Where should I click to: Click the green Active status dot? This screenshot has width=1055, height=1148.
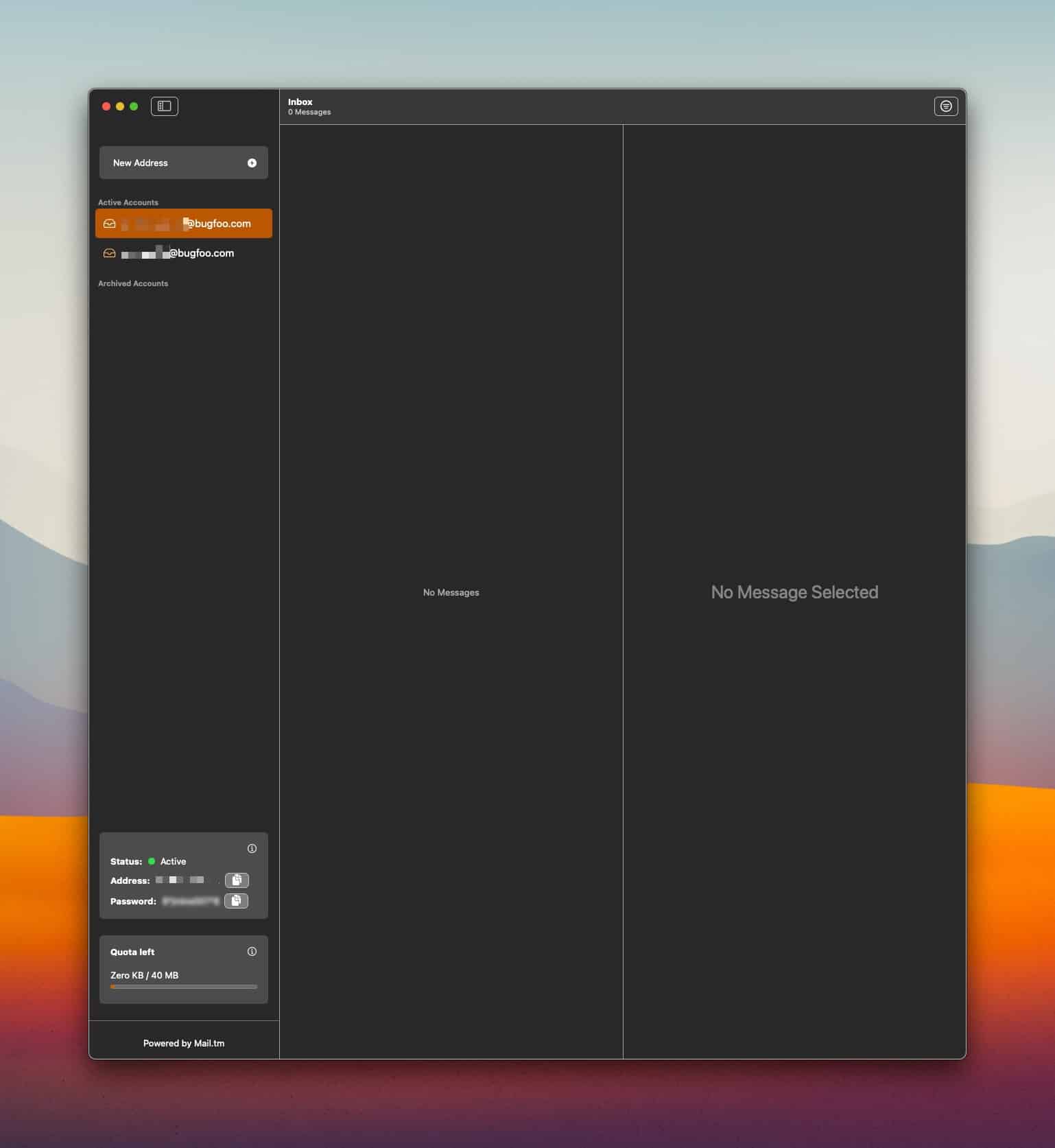[152, 861]
